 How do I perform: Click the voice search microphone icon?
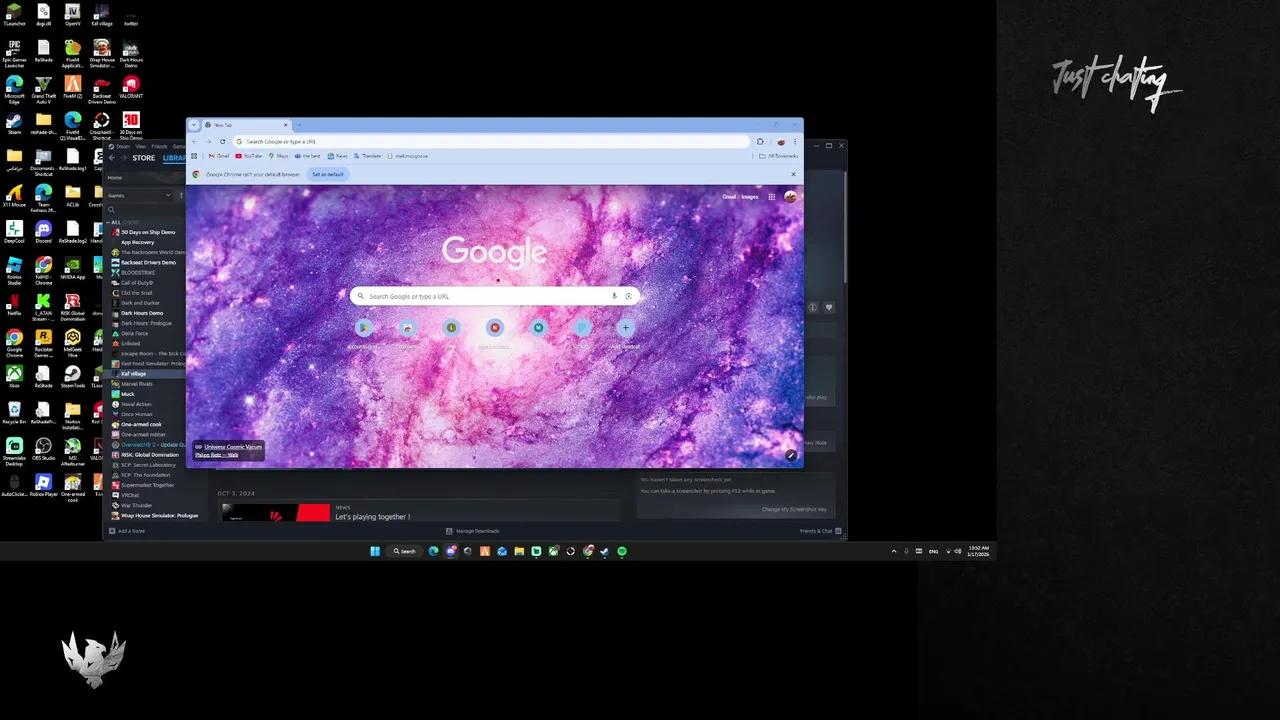click(614, 296)
